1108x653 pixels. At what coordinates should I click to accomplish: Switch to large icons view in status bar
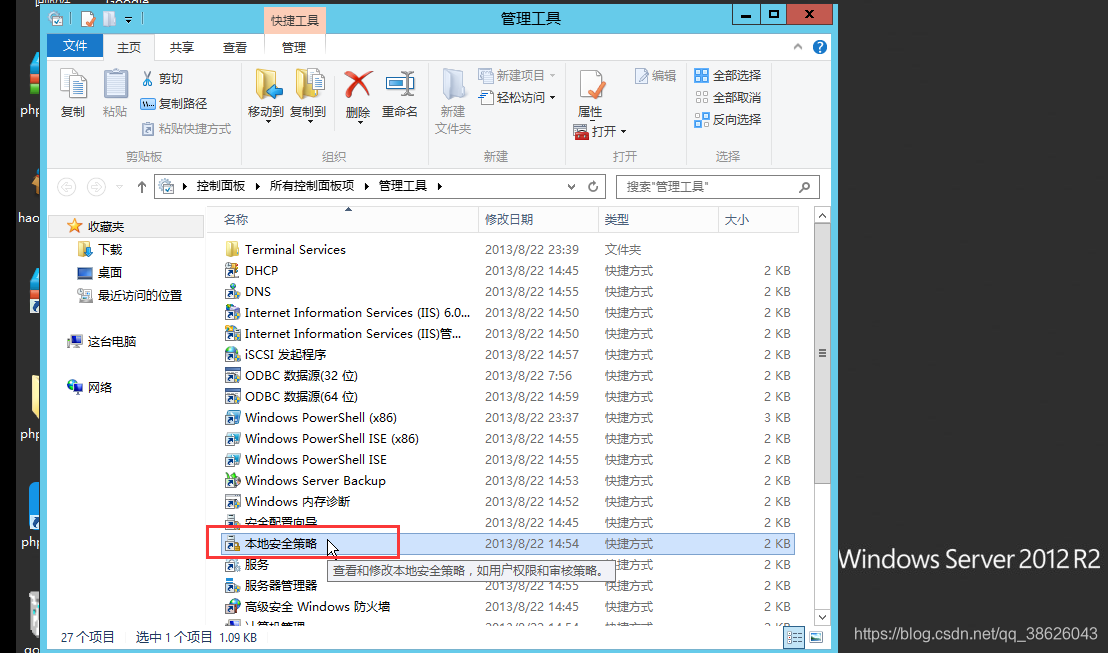click(815, 637)
